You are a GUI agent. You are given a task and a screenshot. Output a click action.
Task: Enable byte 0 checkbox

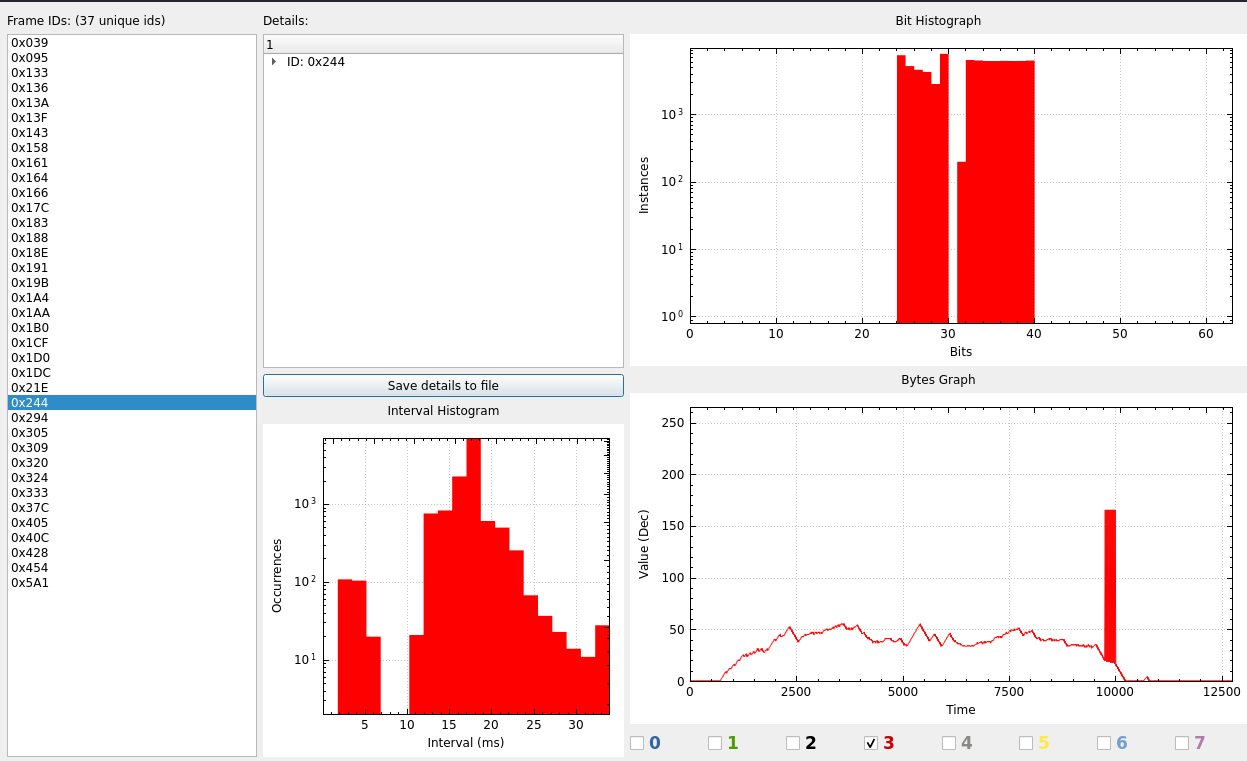(637, 743)
